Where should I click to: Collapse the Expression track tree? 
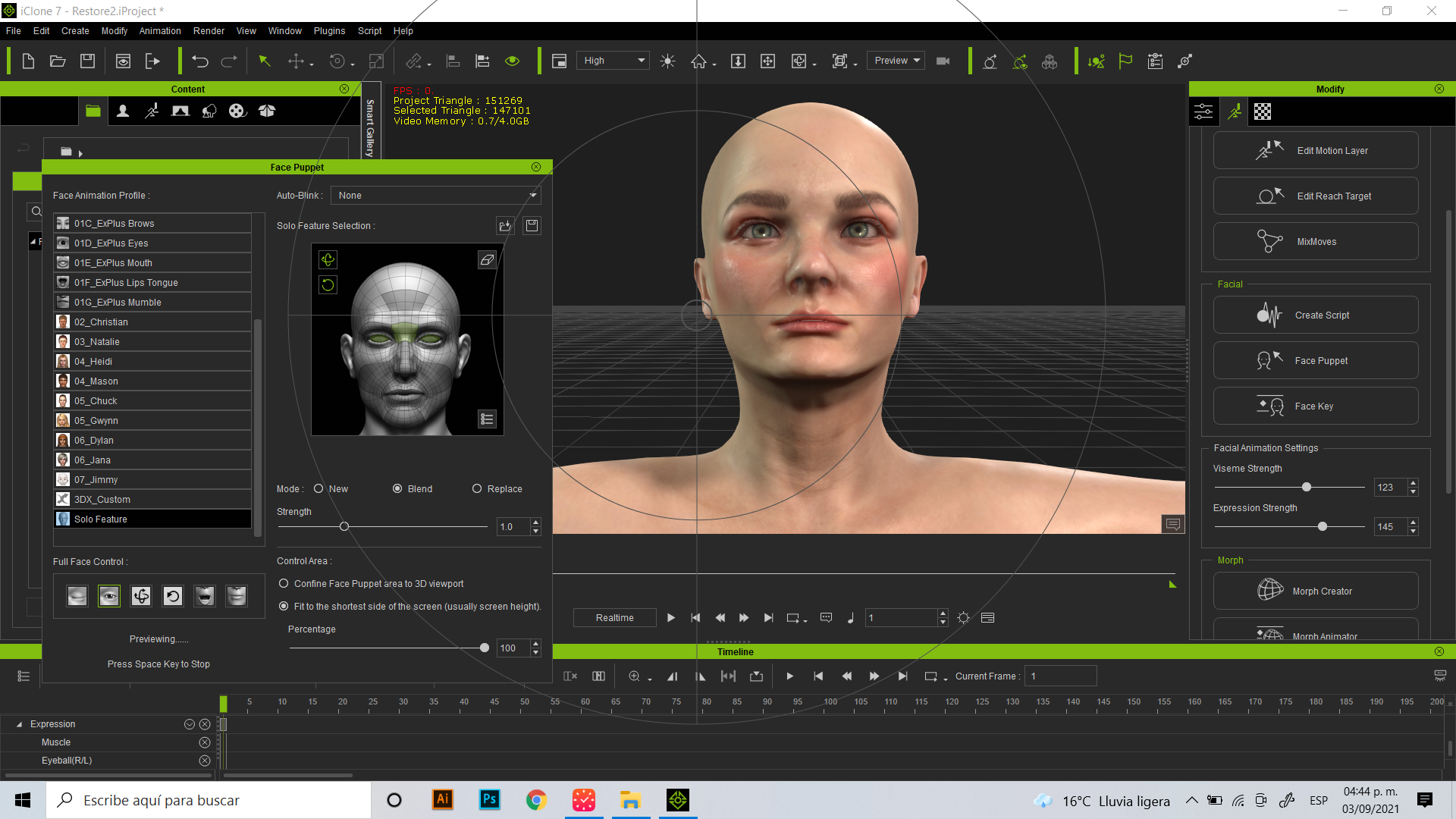coord(19,724)
